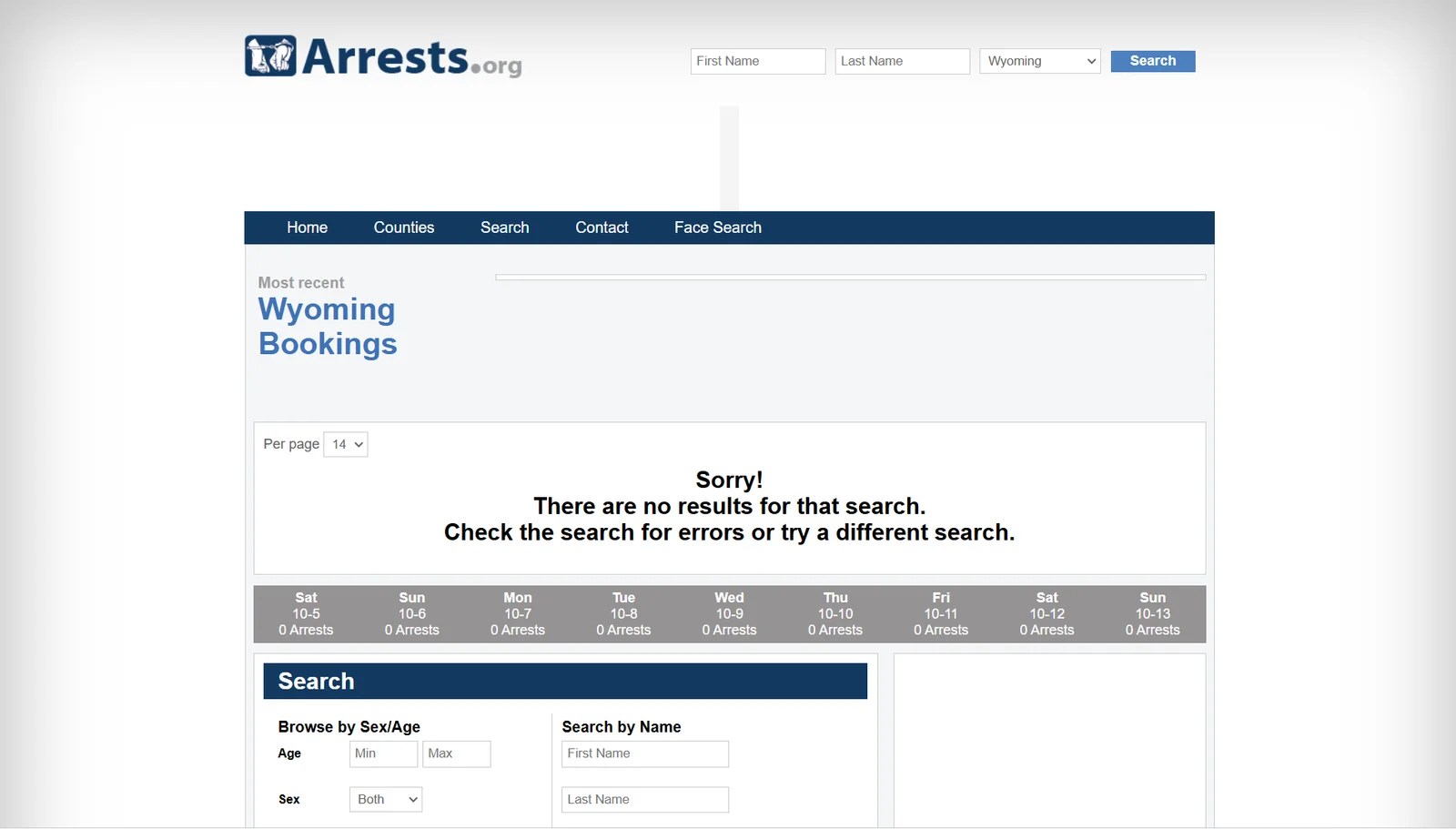Go to the Home menu item
Image resolution: width=1456 pixels, height=829 pixels.
[x=307, y=227]
